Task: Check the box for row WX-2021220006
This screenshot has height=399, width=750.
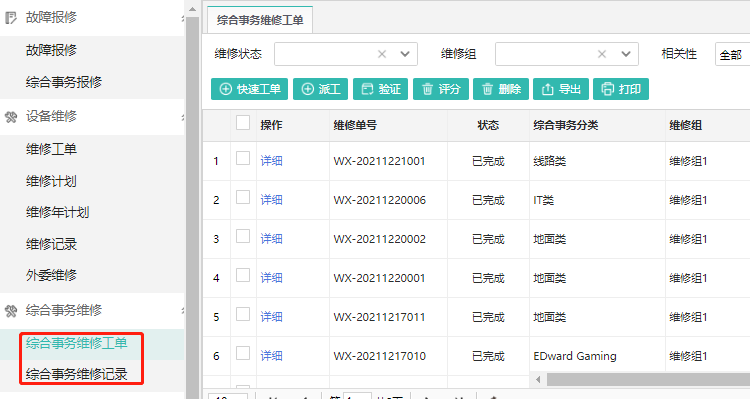Action: pos(243,197)
